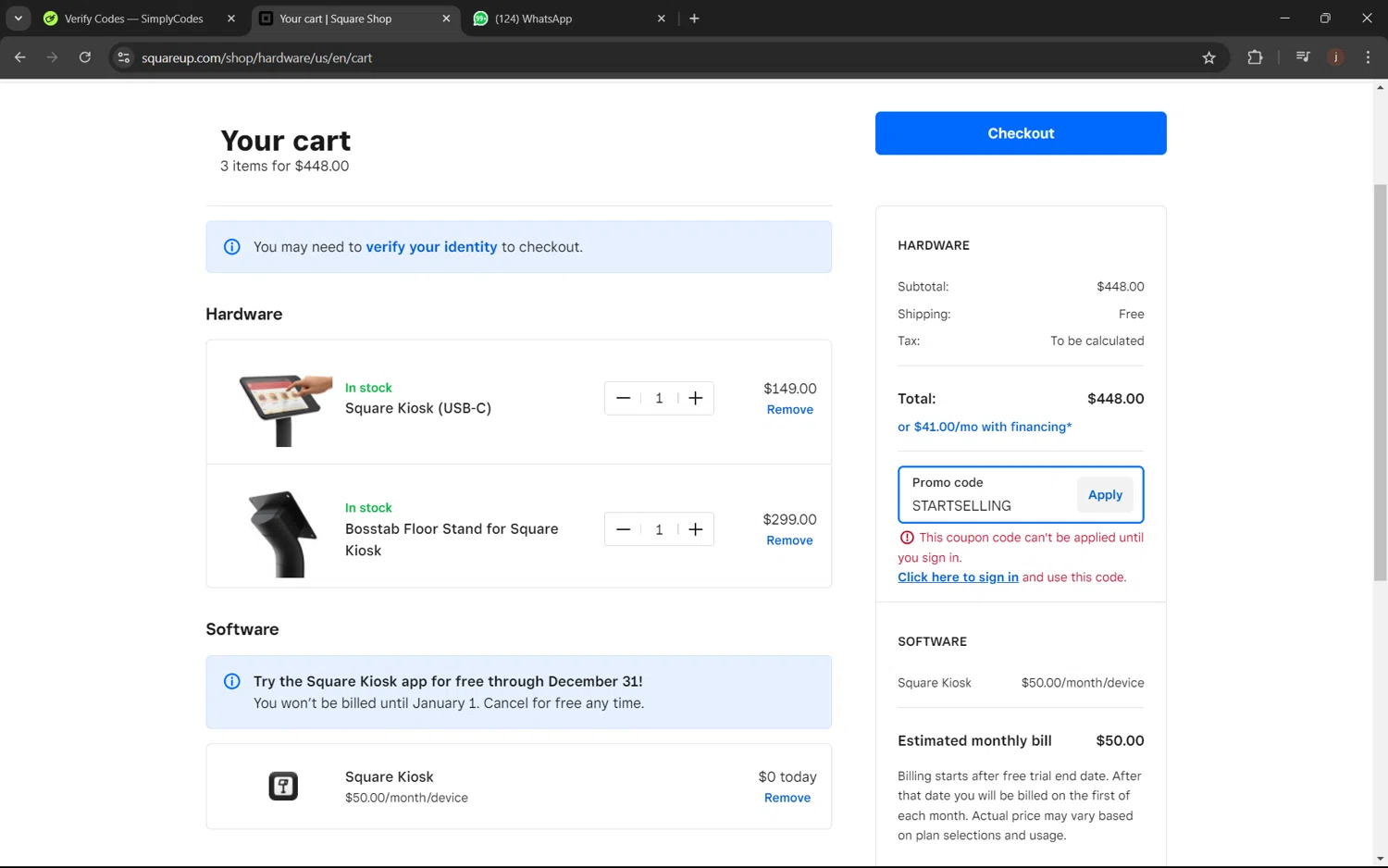The height and width of the screenshot is (868, 1388).
Task: Click the red coupon error icon
Action: [x=907, y=538]
